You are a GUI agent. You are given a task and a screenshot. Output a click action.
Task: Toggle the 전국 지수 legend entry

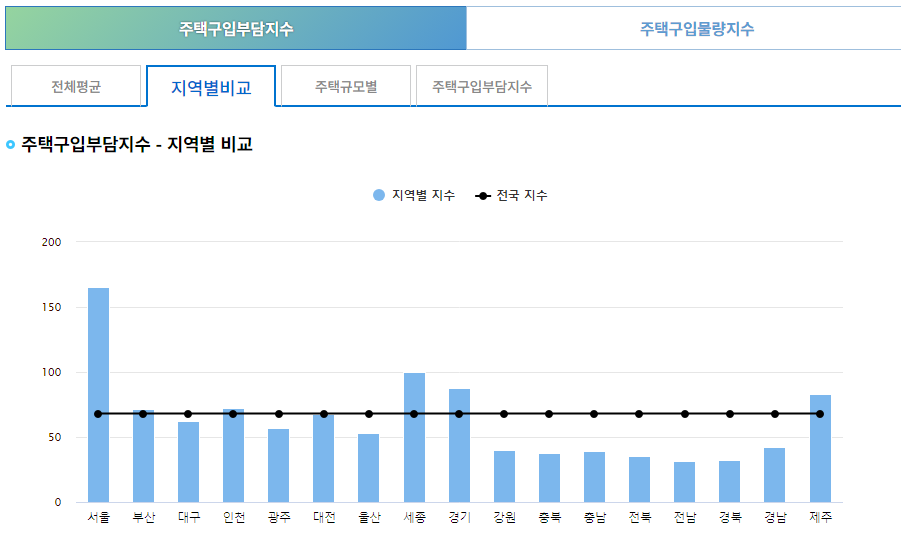[x=511, y=195]
